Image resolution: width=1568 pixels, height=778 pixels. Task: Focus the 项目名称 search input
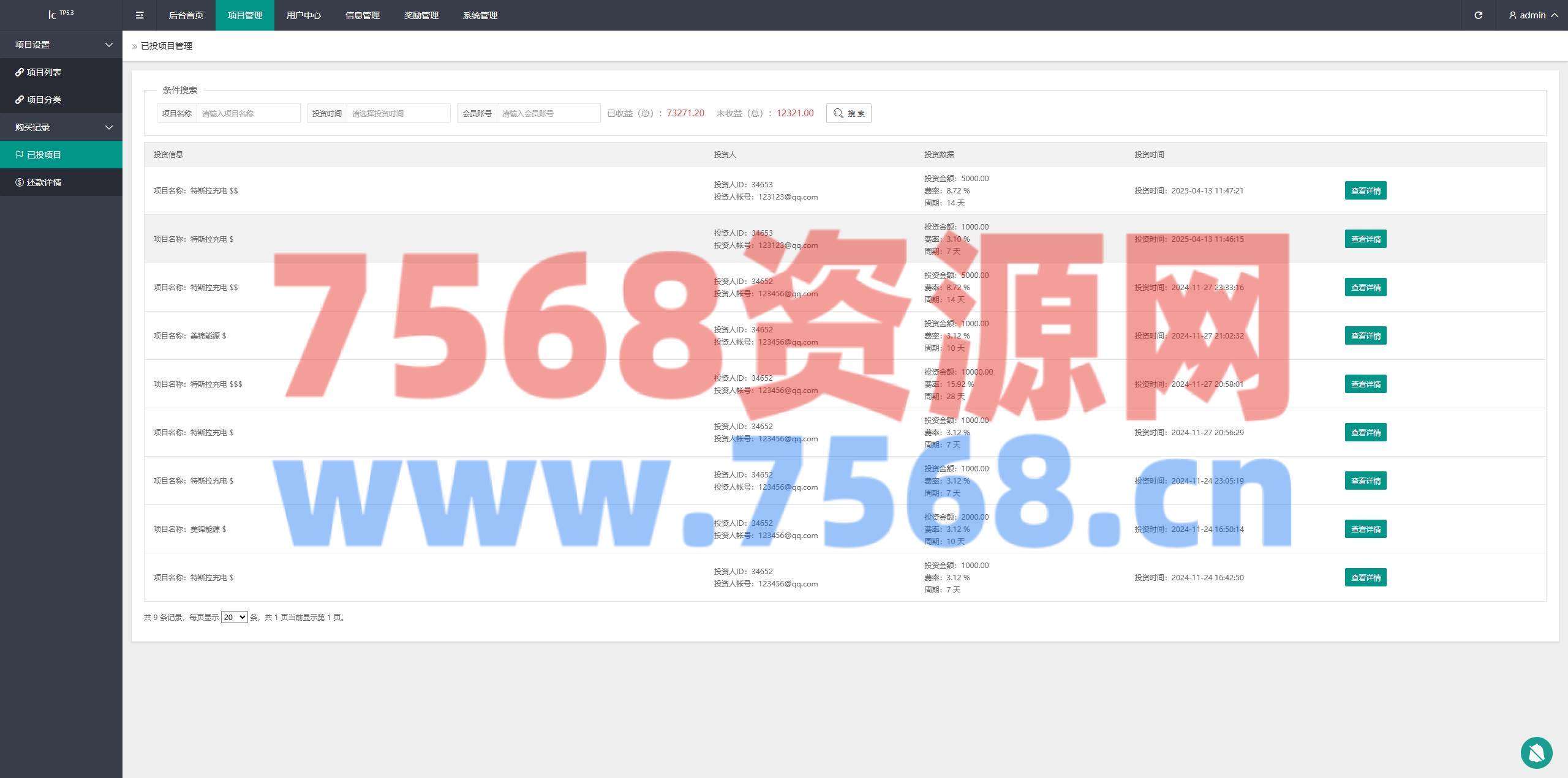click(248, 113)
